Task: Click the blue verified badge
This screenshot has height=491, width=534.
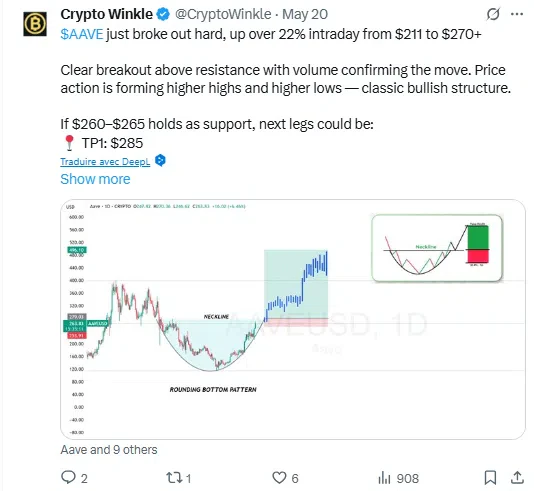Action: click(x=163, y=14)
